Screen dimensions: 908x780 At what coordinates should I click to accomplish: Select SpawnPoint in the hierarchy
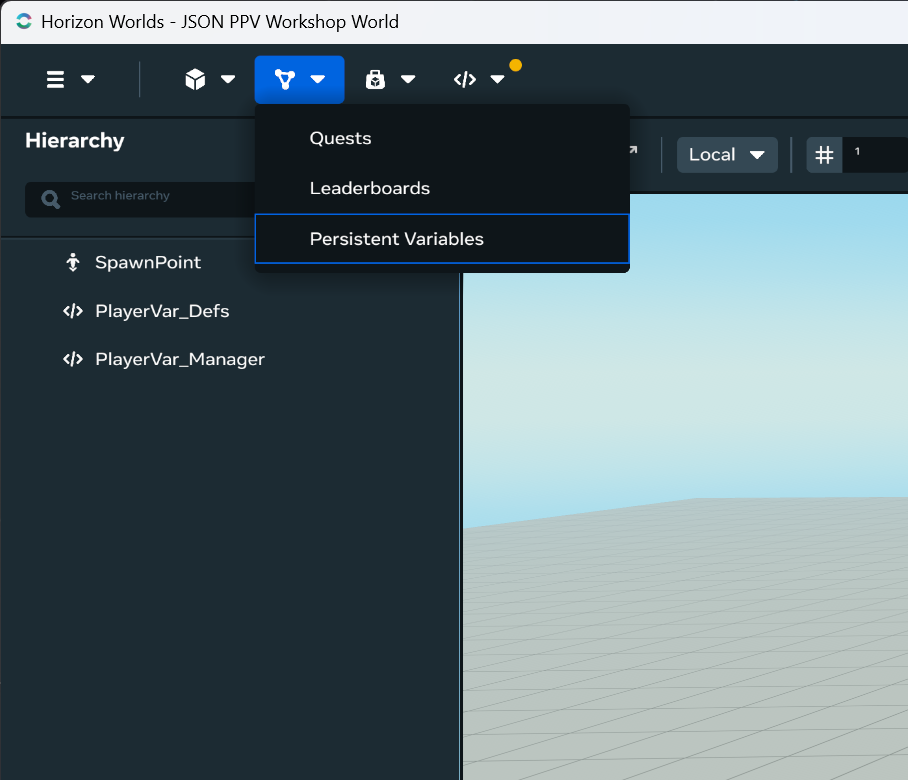[x=148, y=262]
